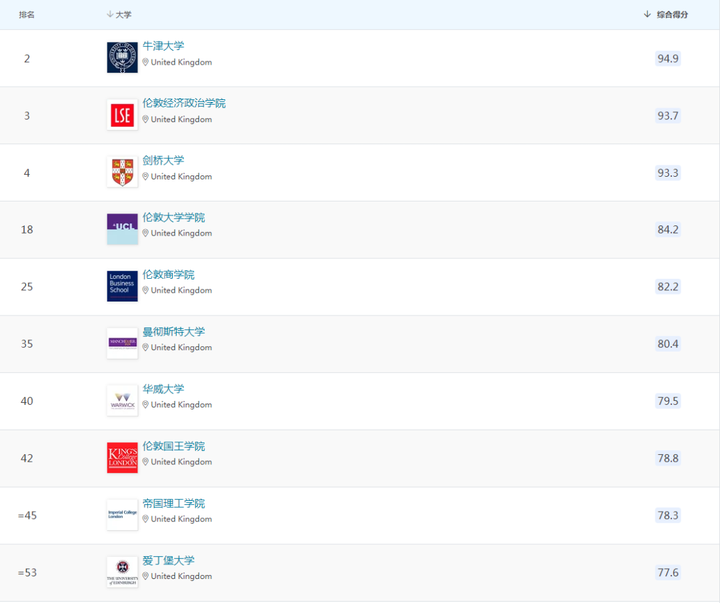
Task: Click the score 82.2 cell
Action: 668,287
